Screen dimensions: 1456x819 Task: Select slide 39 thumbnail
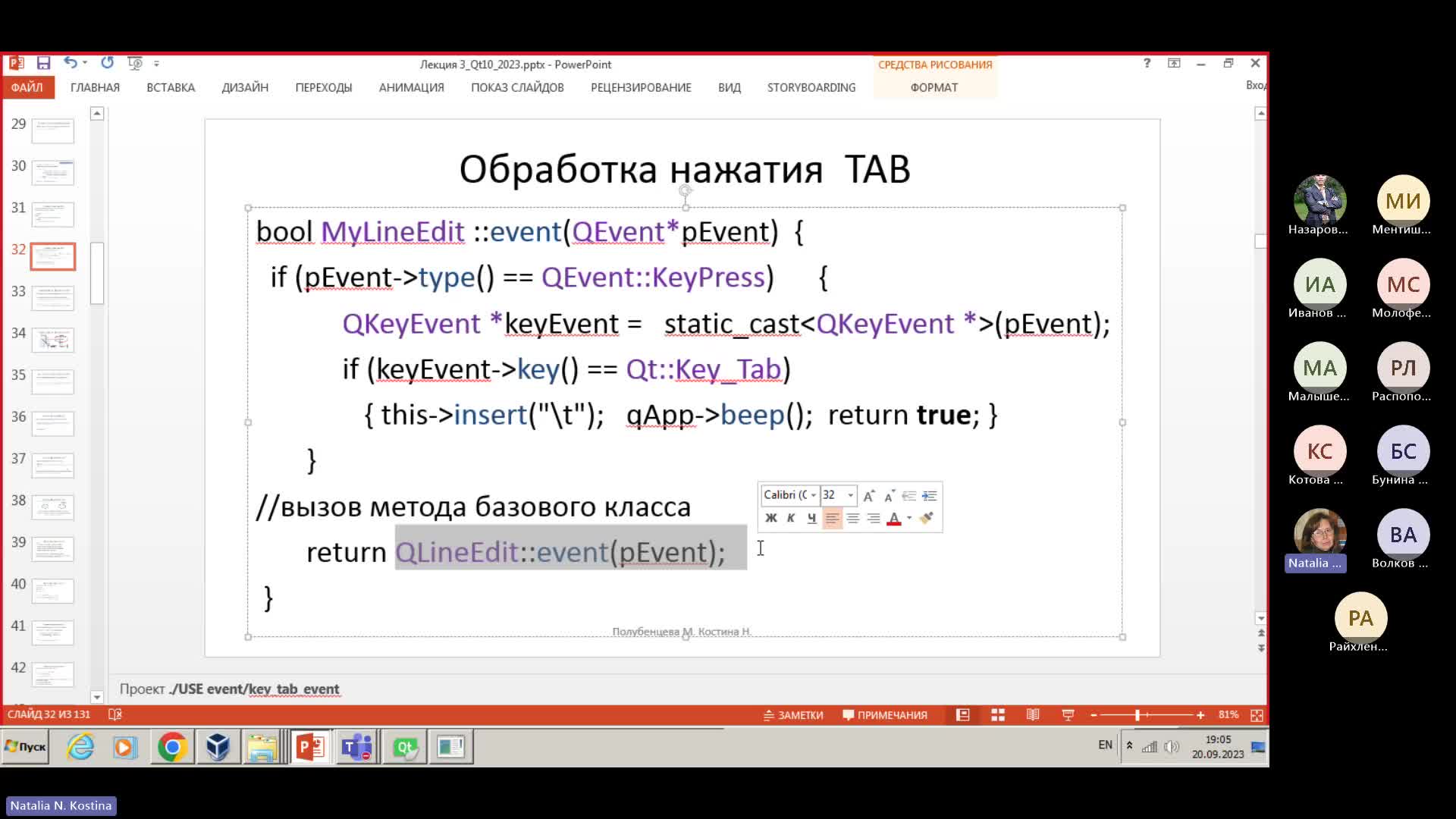pyautogui.click(x=52, y=549)
